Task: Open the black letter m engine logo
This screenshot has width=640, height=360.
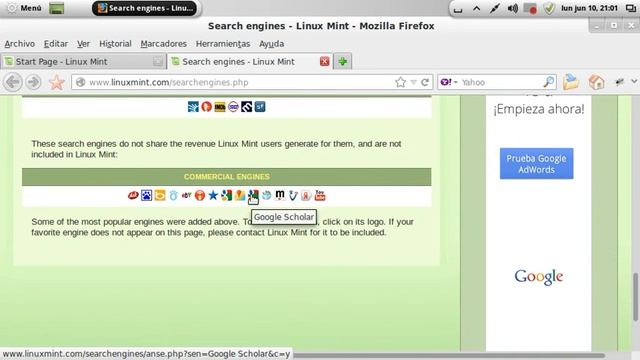Action: (280, 196)
